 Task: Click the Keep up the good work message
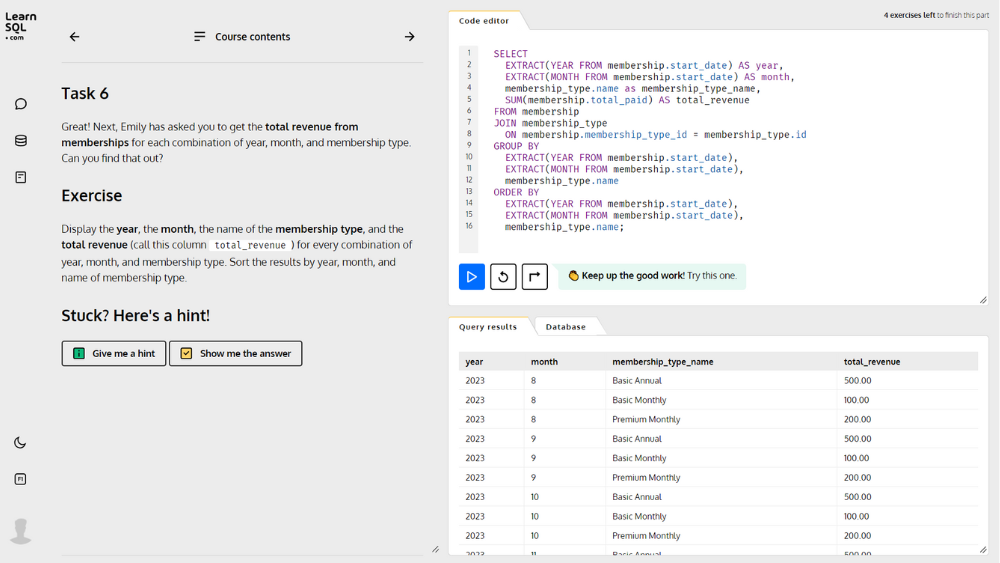[x=652, y=276]
